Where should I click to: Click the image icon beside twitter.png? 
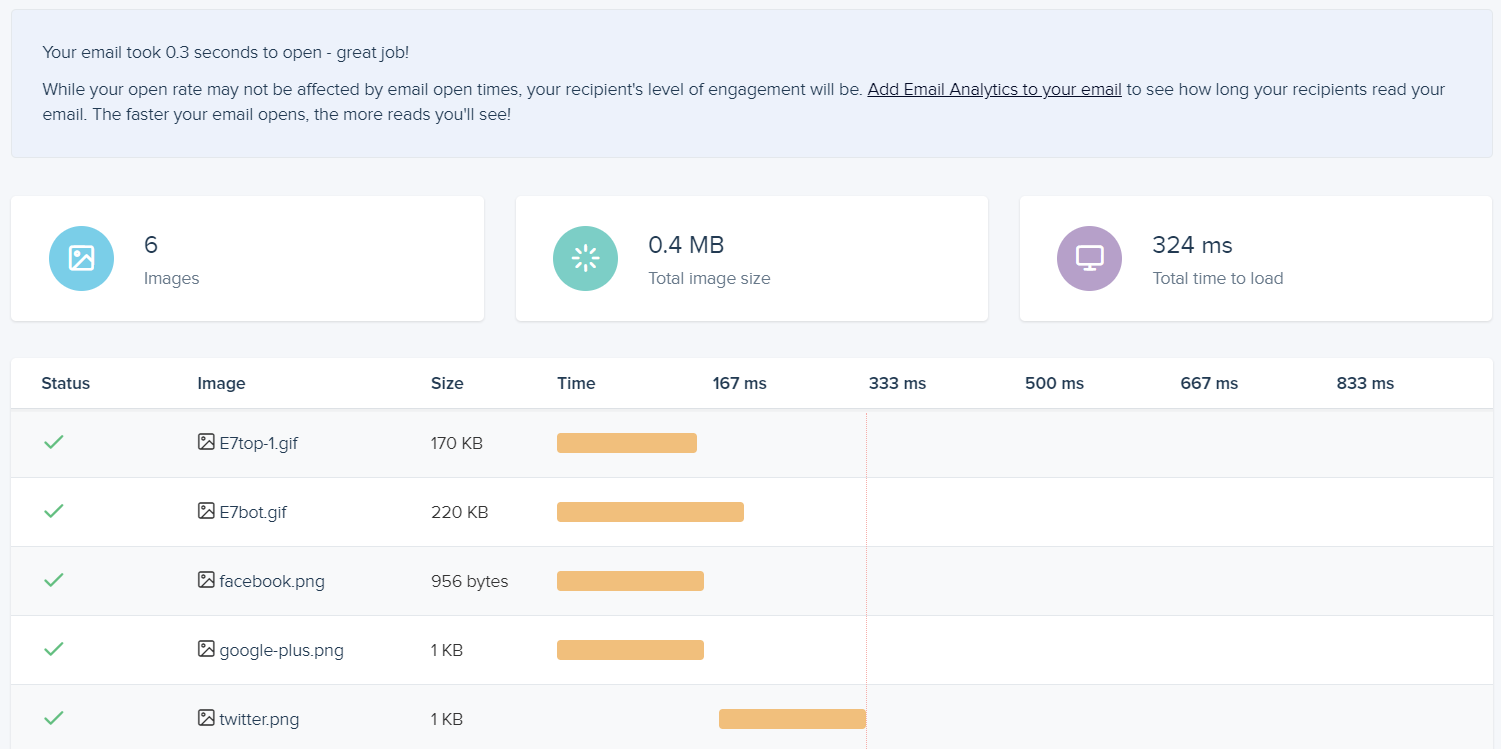pos(206,718)
